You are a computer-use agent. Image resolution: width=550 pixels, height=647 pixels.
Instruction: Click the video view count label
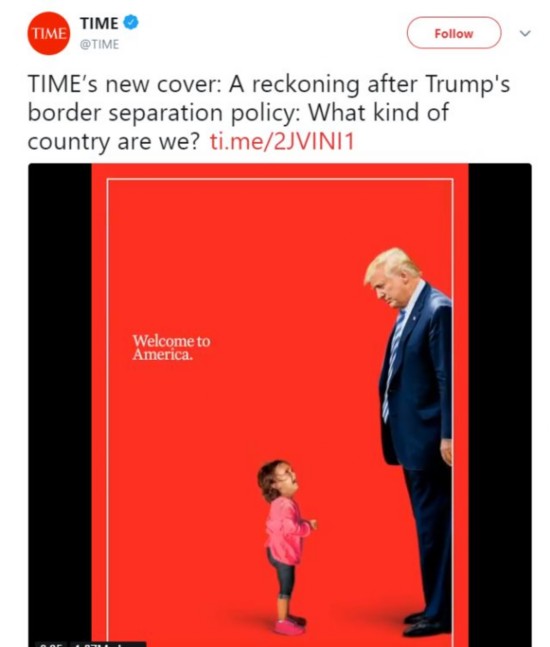pos(108,644)
